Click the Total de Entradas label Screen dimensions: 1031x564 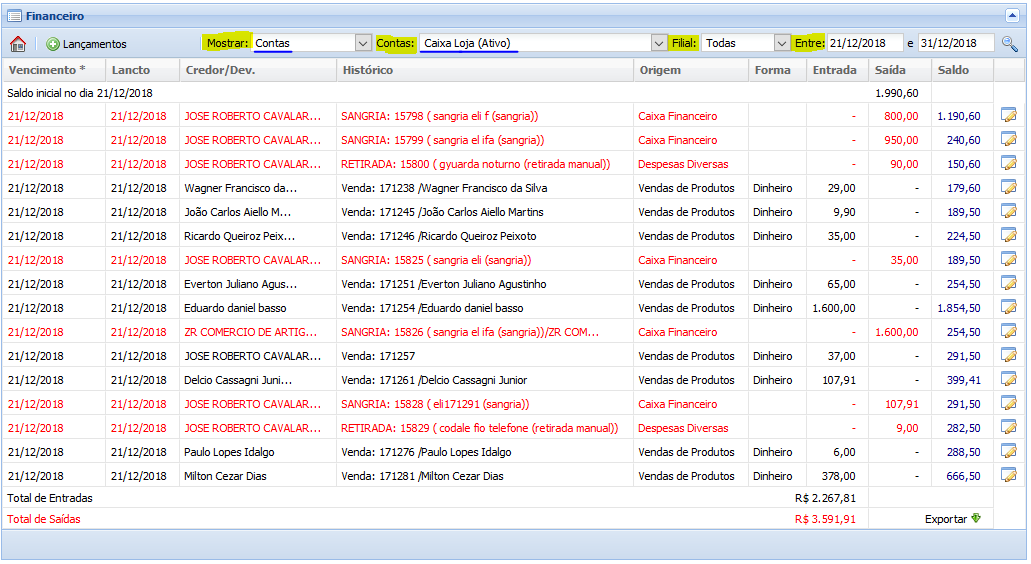(x=50, y=498)
